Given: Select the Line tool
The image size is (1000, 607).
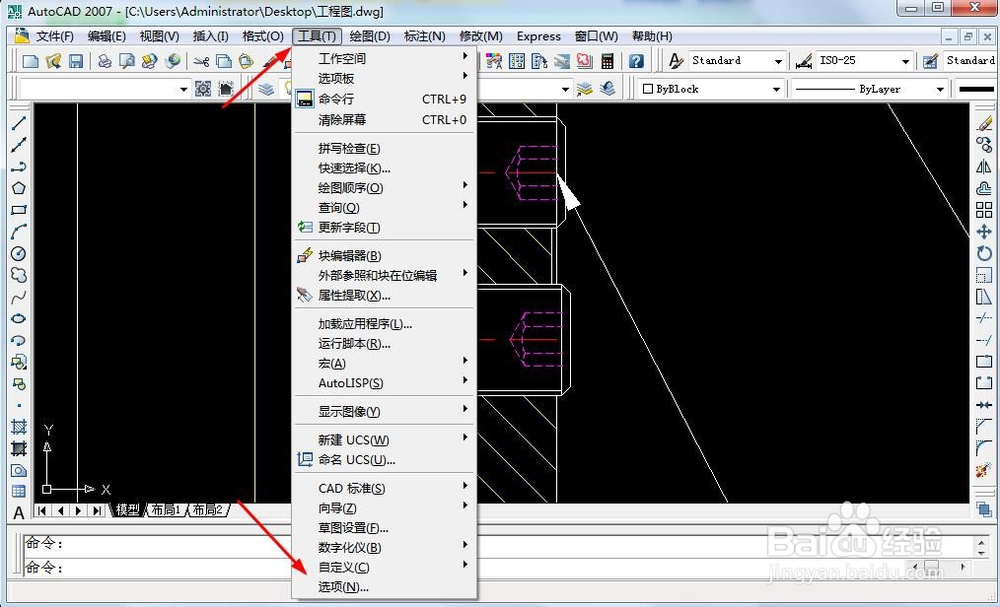Looking at the screenshot, I should 18,123.
